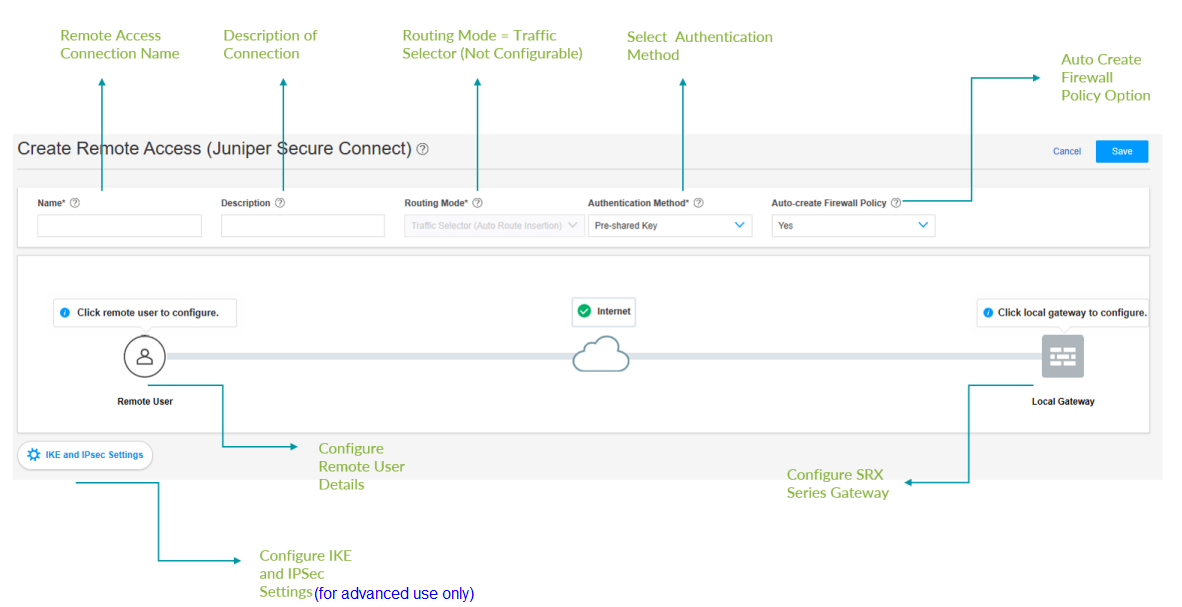Click help icon next to Auto-create Firewall Policy
The height and width of the screenshot is (607, 1182).
(896, 203)
